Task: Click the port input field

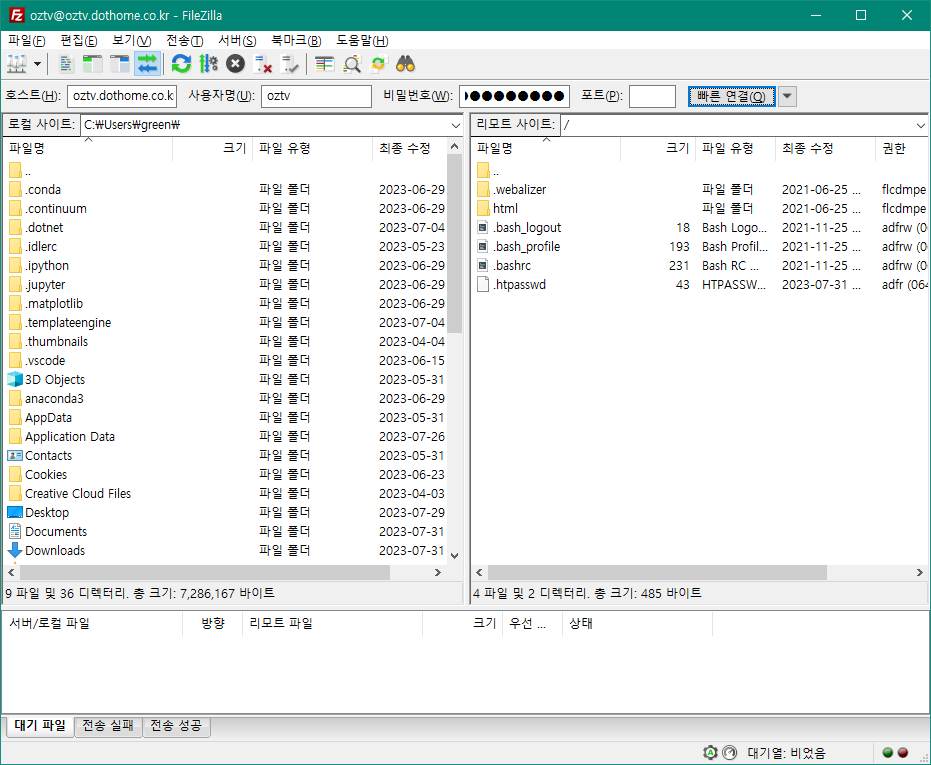Action: pyautogui.click(x=652, y=96)
